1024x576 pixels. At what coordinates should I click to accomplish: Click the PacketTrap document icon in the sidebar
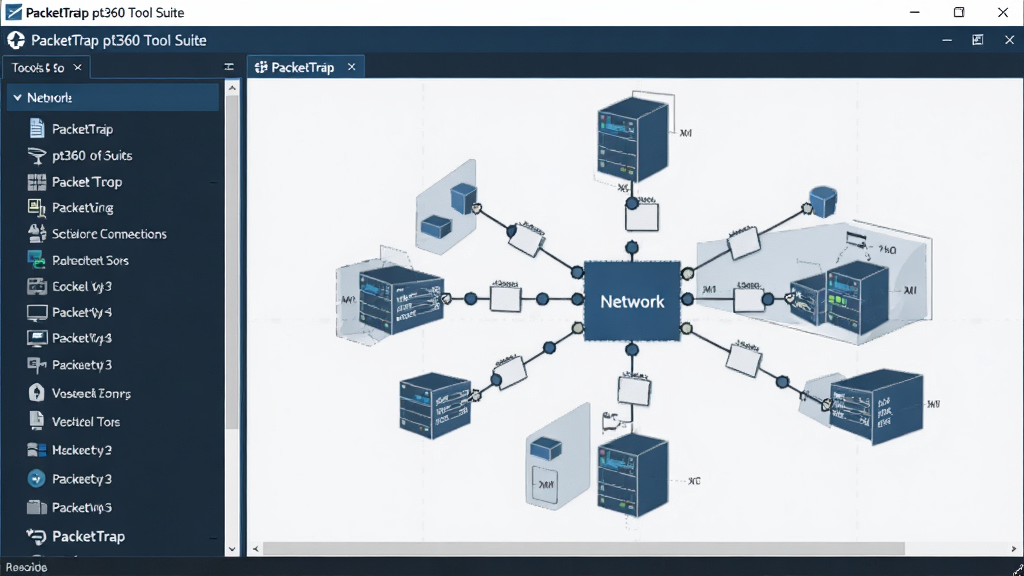coord(37,129)
